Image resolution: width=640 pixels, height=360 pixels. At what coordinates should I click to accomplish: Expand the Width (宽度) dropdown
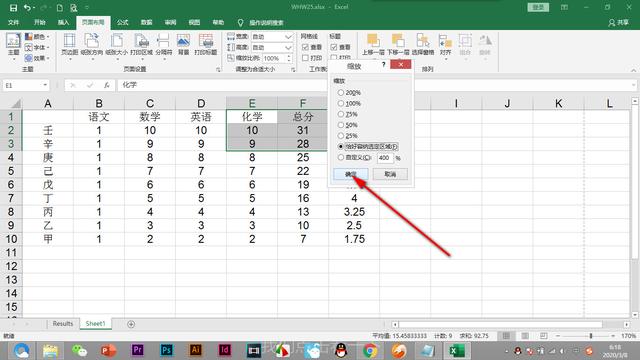tap(288, 37)
